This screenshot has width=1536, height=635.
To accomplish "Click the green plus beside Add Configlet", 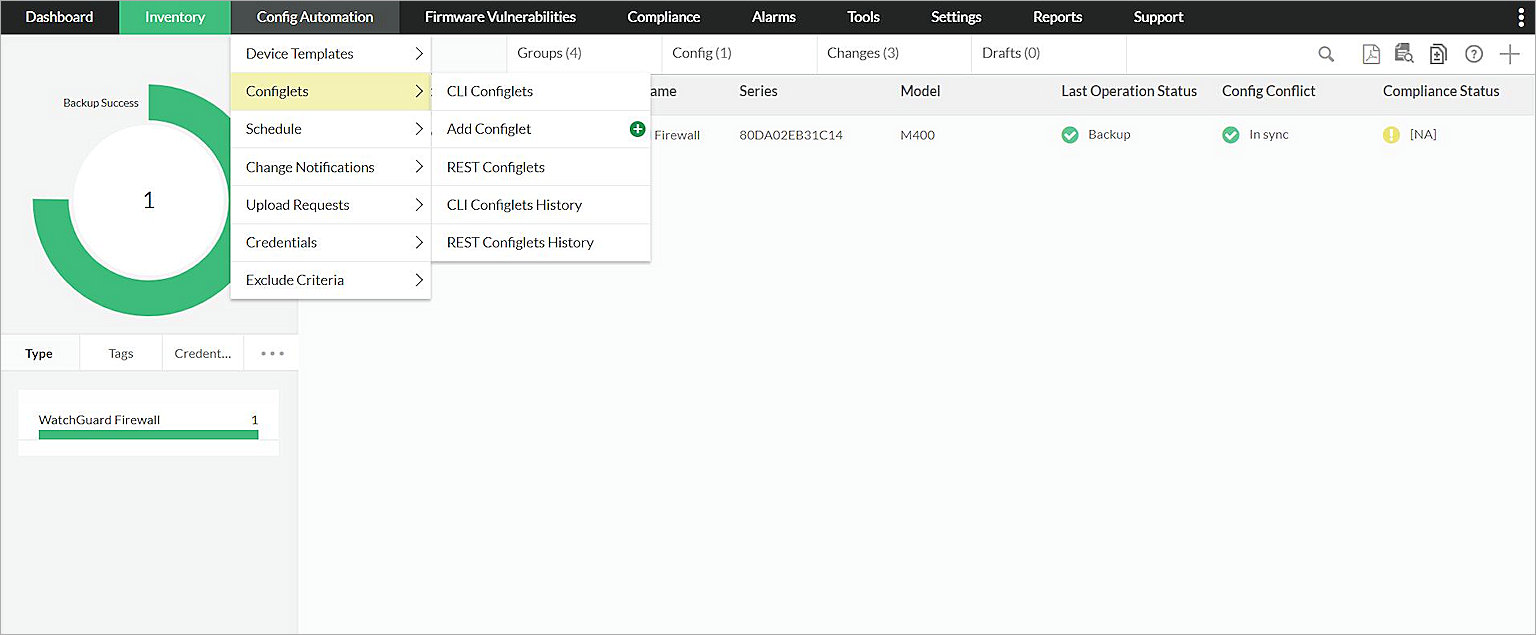I will [637, 129].
